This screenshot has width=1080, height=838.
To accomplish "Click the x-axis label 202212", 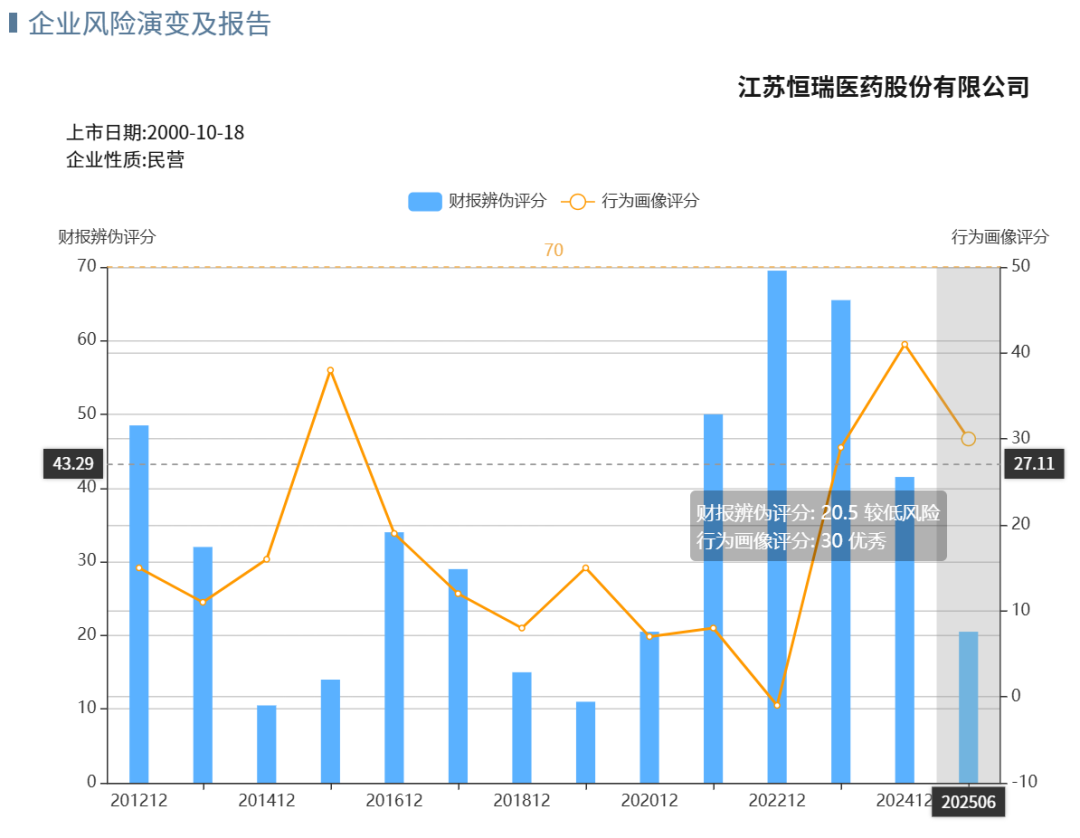I will pos(777,801).
